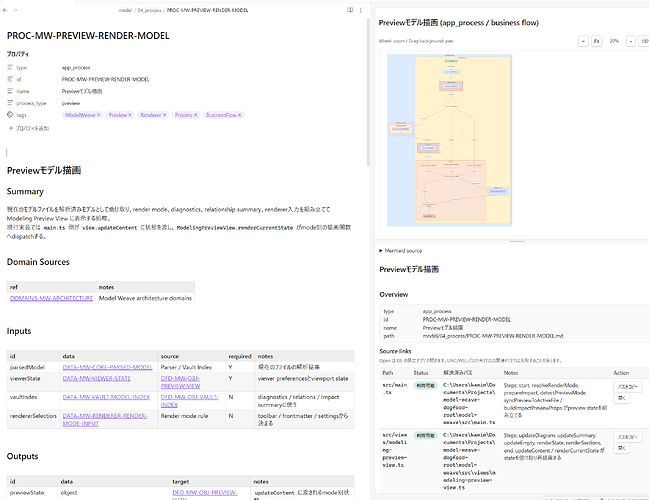Click the left editor pane scrollbar
The image size is (649, 500).
[368, 92]
